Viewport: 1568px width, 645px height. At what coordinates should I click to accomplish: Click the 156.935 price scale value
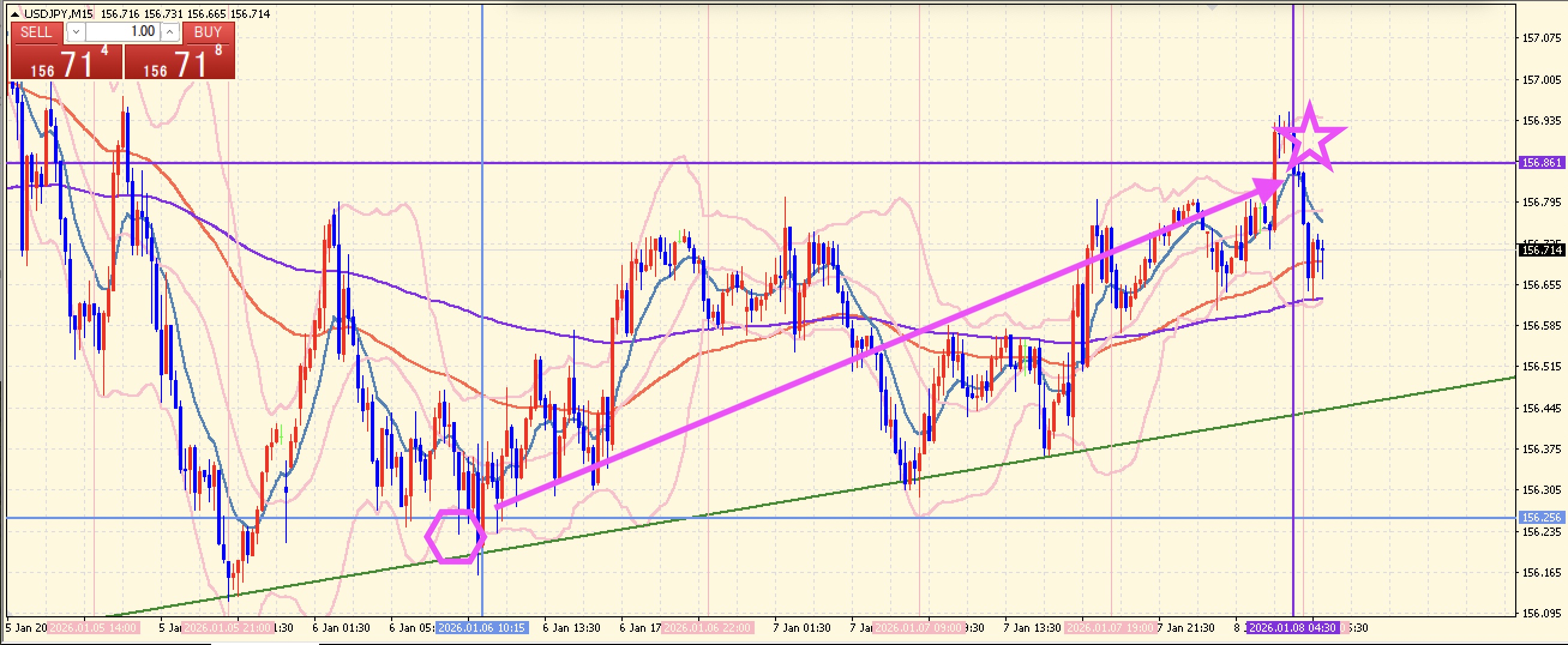tap(1541, 120)
